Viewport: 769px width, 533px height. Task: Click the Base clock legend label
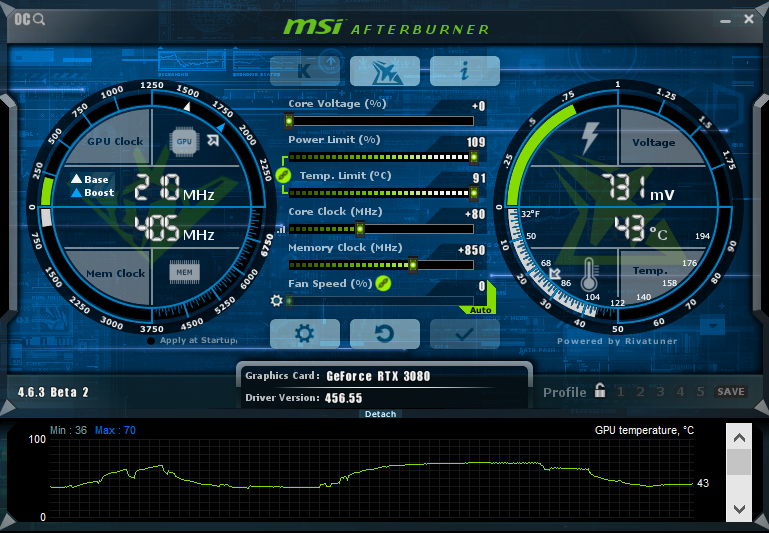tap(90, 179)
